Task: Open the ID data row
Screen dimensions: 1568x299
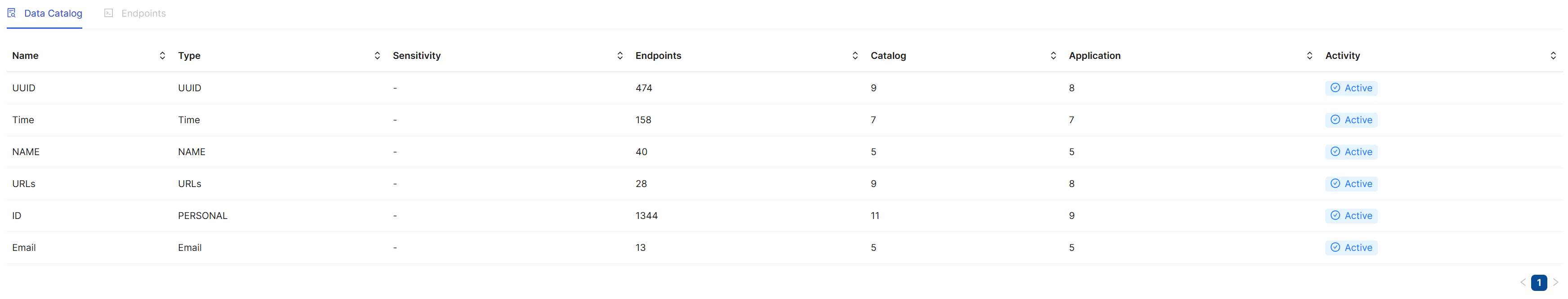Action: [17, 215]
